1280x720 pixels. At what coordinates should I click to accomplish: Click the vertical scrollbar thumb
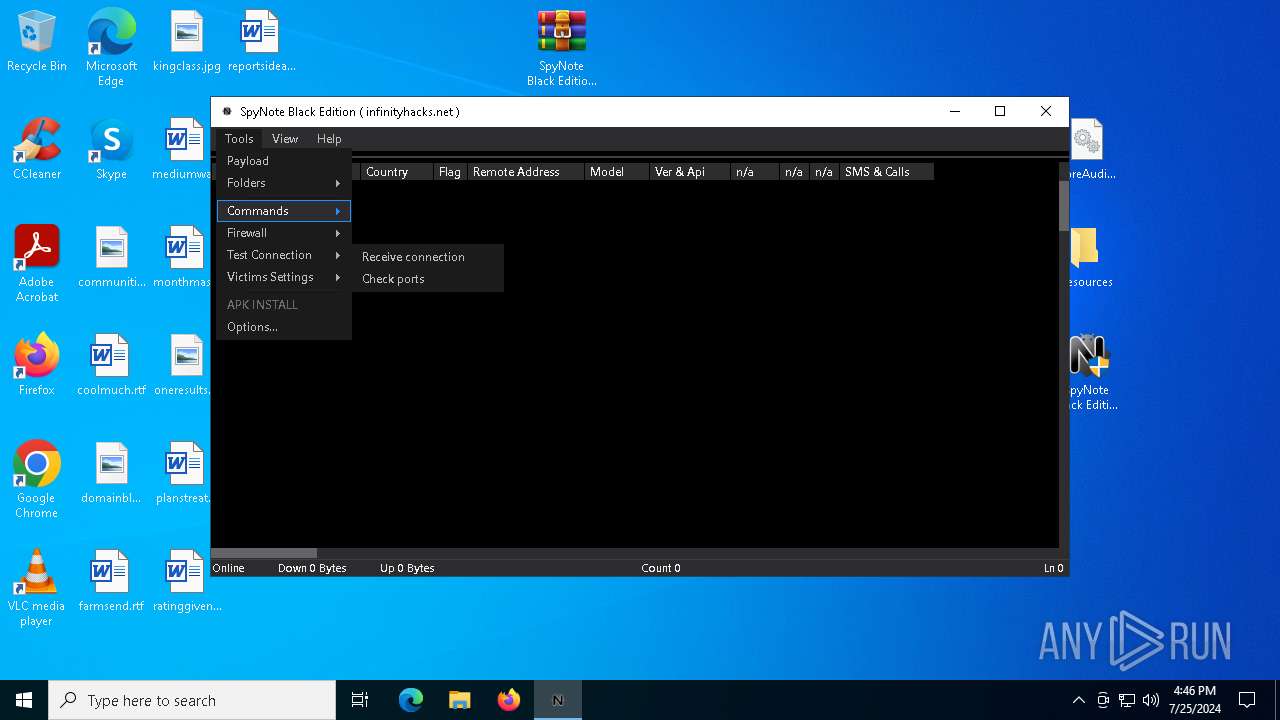point(1064,206)
